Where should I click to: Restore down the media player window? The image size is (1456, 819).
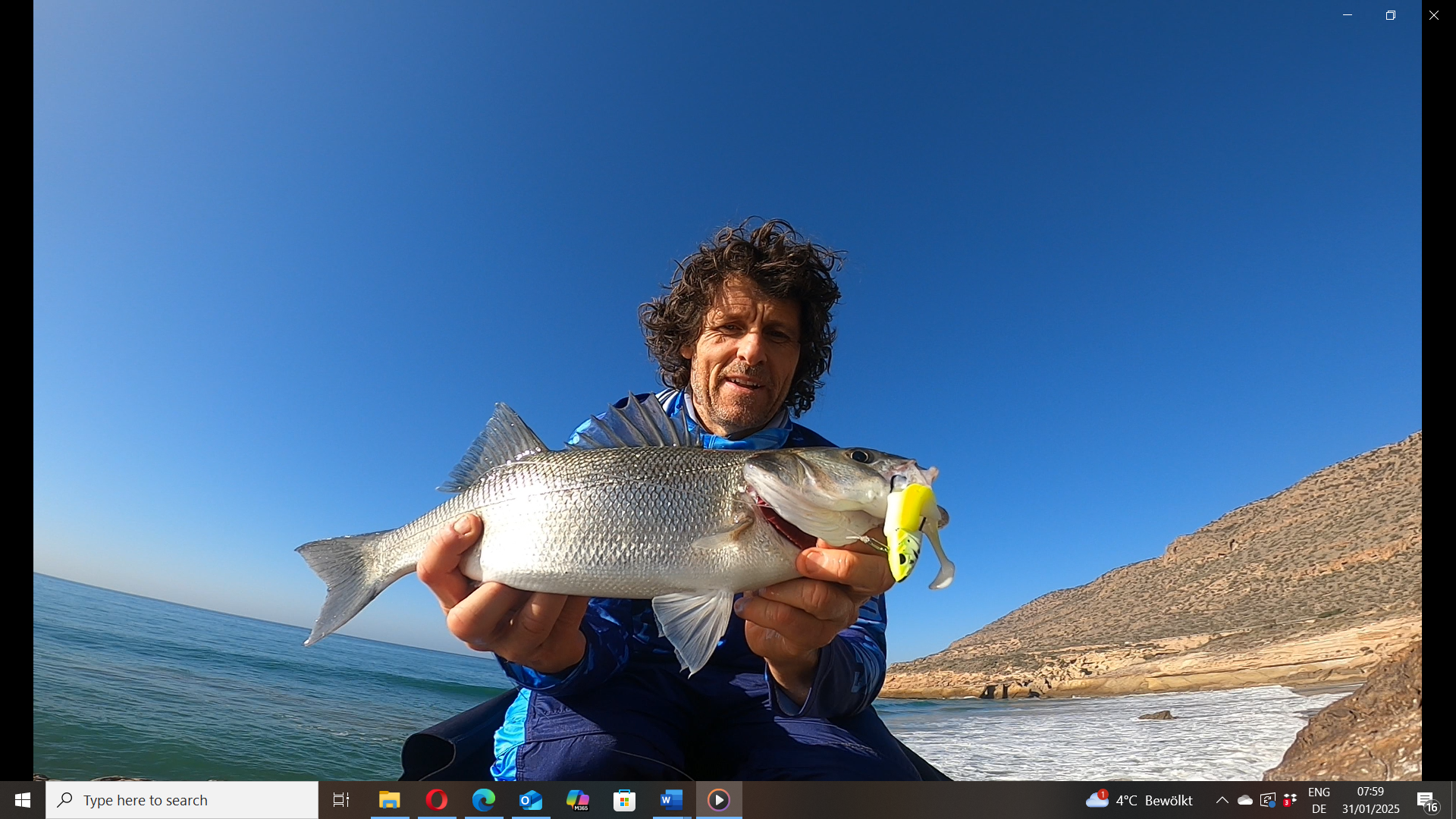[1391, 15]
